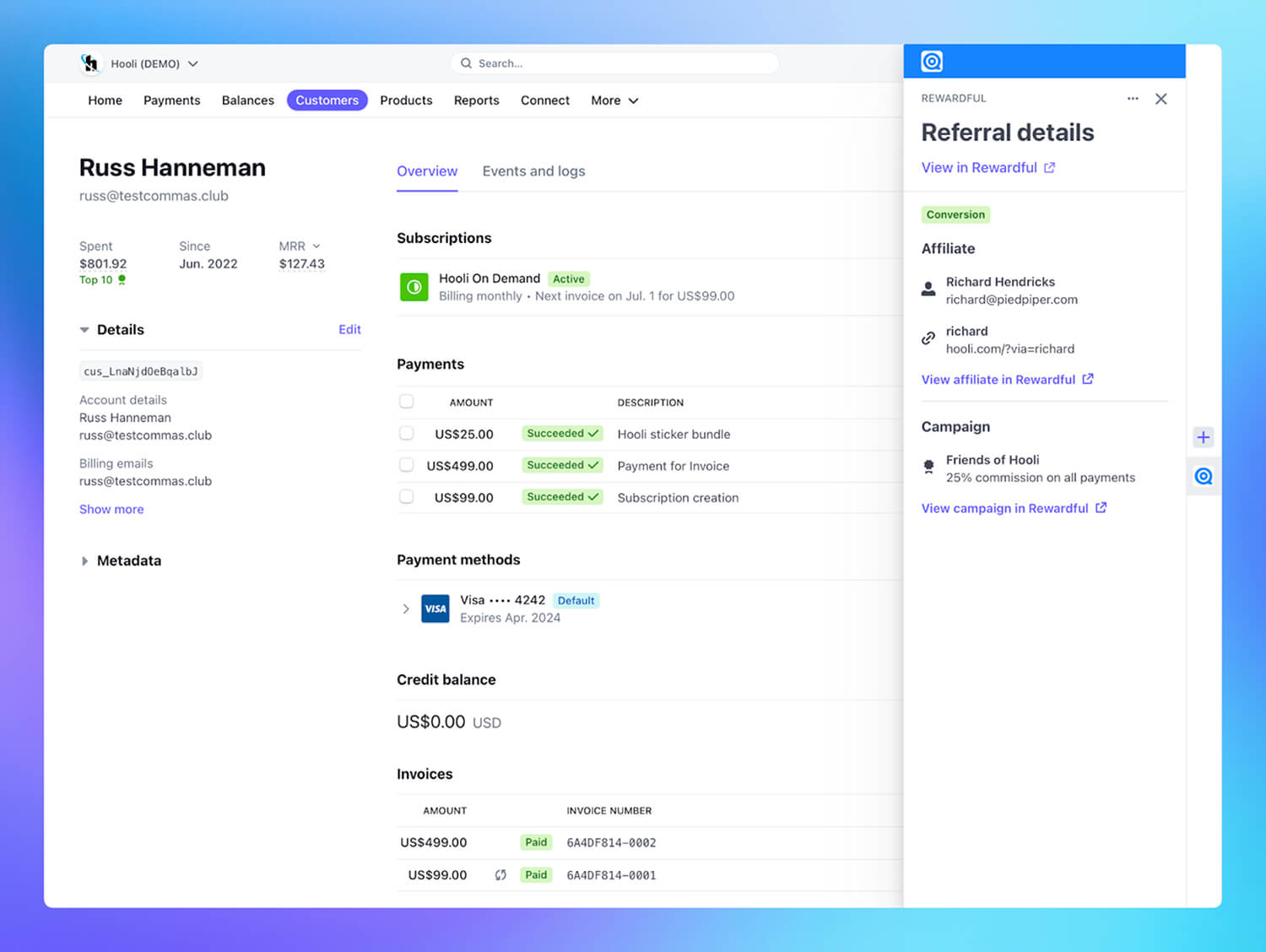This screenshot has height=952, width=1266.
Task: Click the hooli.com/?via=richard referral URL
Action: point(1009,349)
